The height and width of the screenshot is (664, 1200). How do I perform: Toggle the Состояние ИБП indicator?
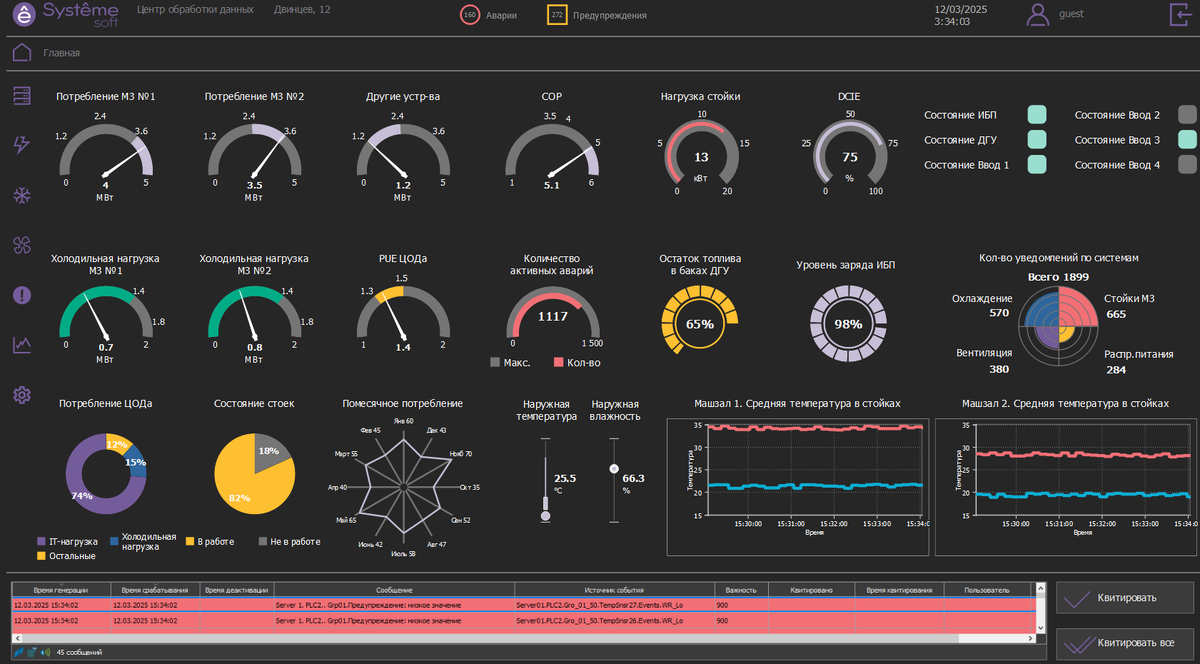tap(1037, 115)
